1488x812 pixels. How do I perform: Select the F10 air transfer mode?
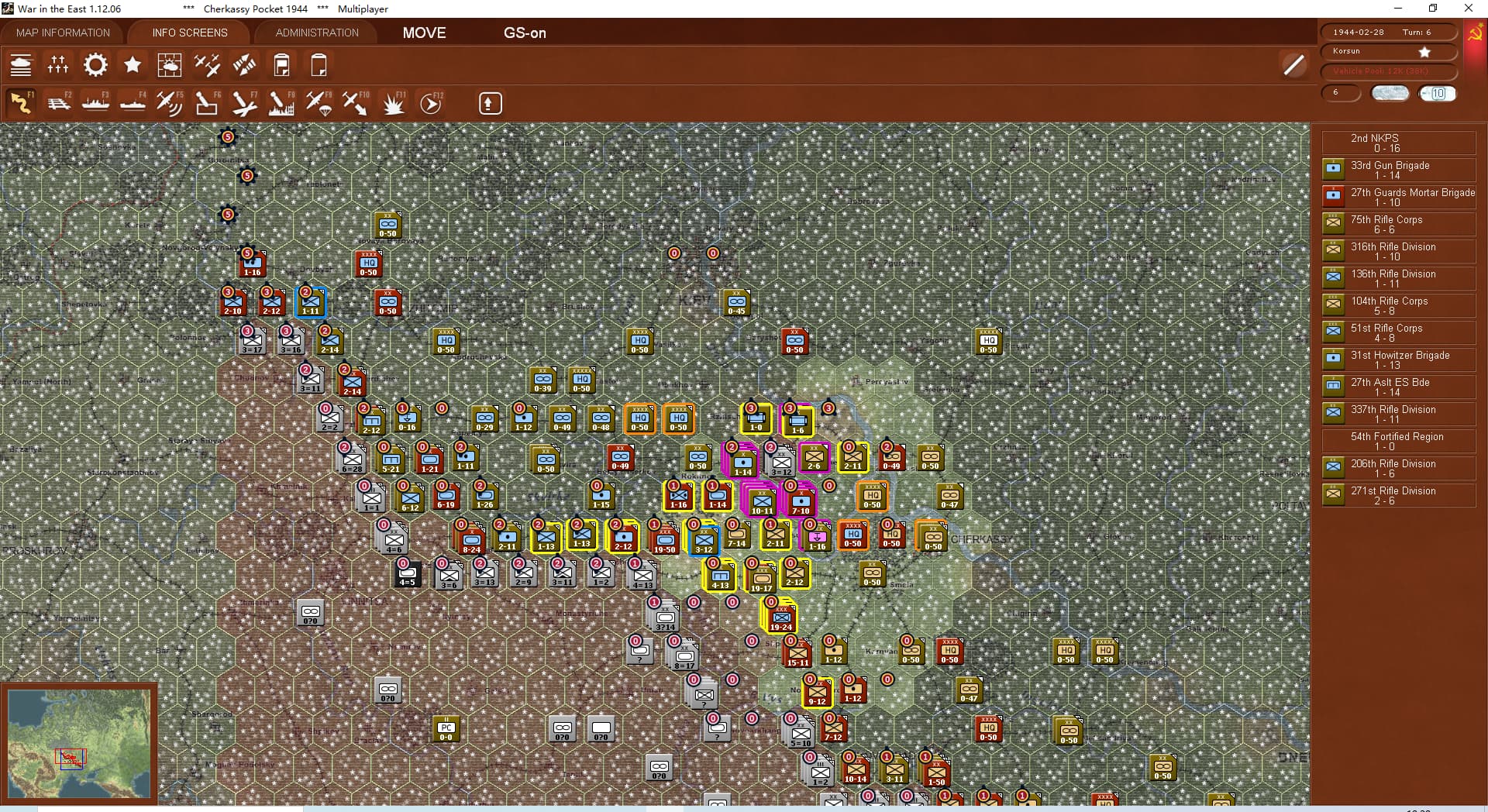pos(356,103)
